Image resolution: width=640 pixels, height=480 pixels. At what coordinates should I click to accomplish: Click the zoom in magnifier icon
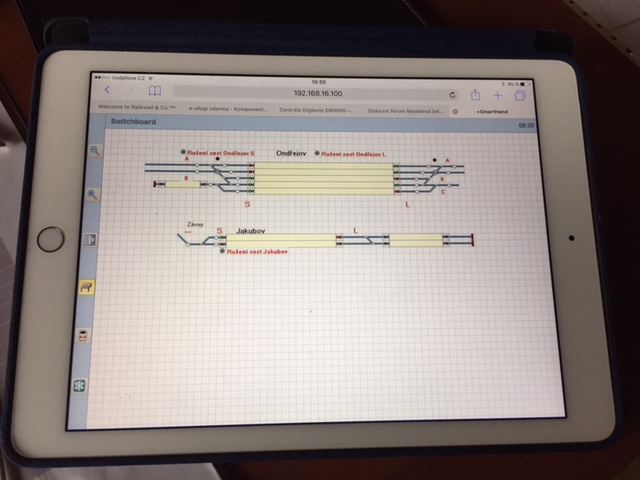[x=94, y=195]
